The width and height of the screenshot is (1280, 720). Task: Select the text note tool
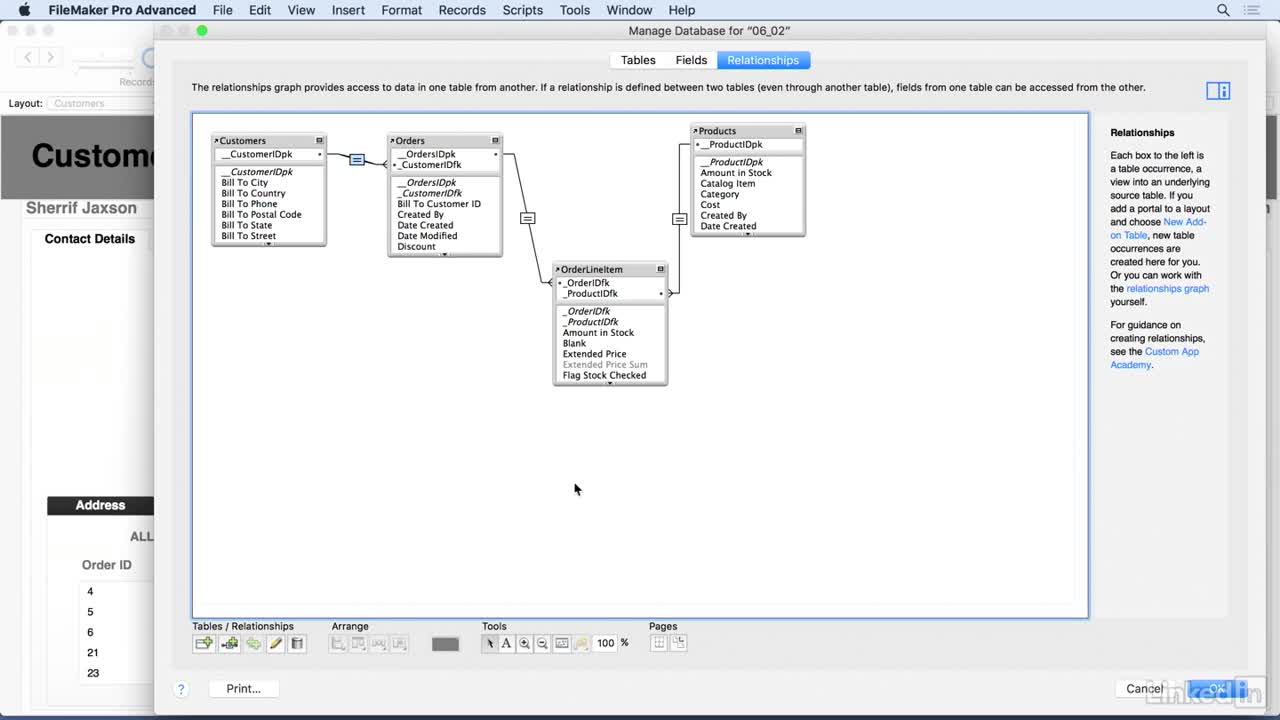tap(507, 644)
